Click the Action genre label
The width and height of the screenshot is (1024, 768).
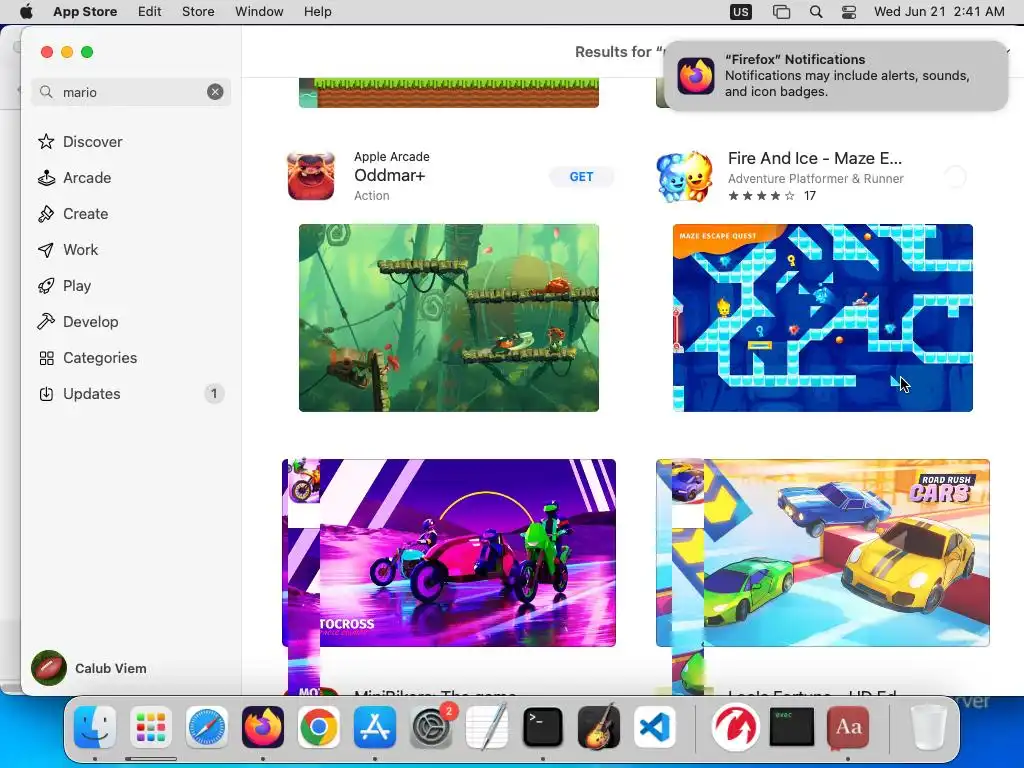(372, 195)
